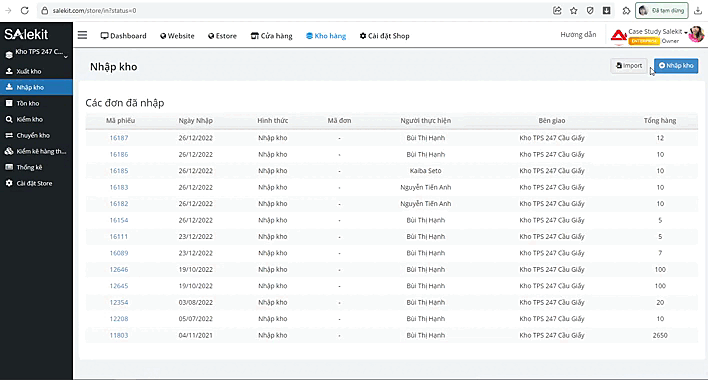Reload the page with browser refresh icon
Viewport: 708px width, 380px height.
pos(24,10)
